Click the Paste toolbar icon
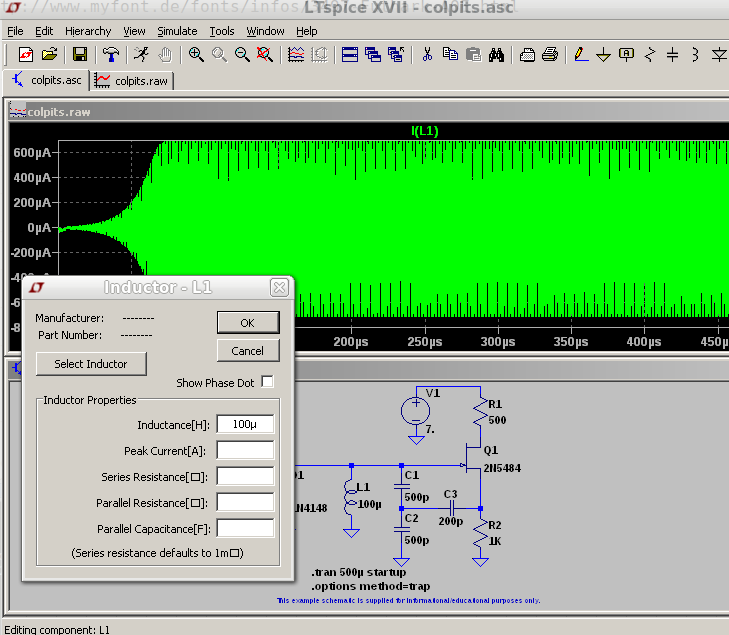 point(473,55)
